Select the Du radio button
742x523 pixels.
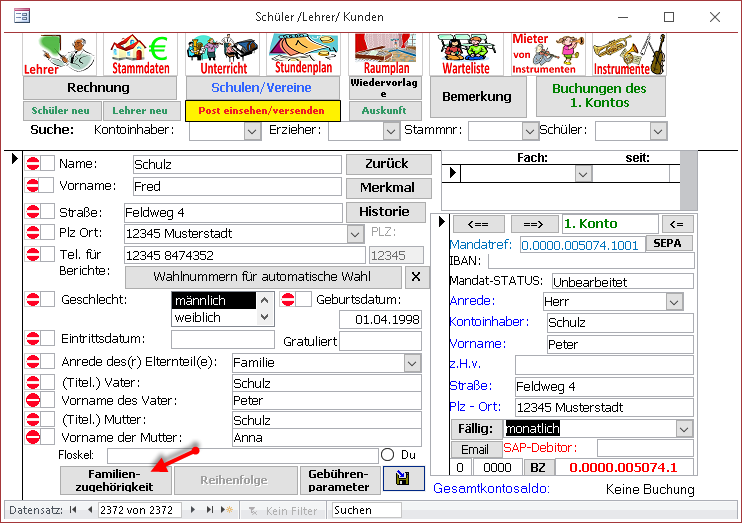[388, 455]
